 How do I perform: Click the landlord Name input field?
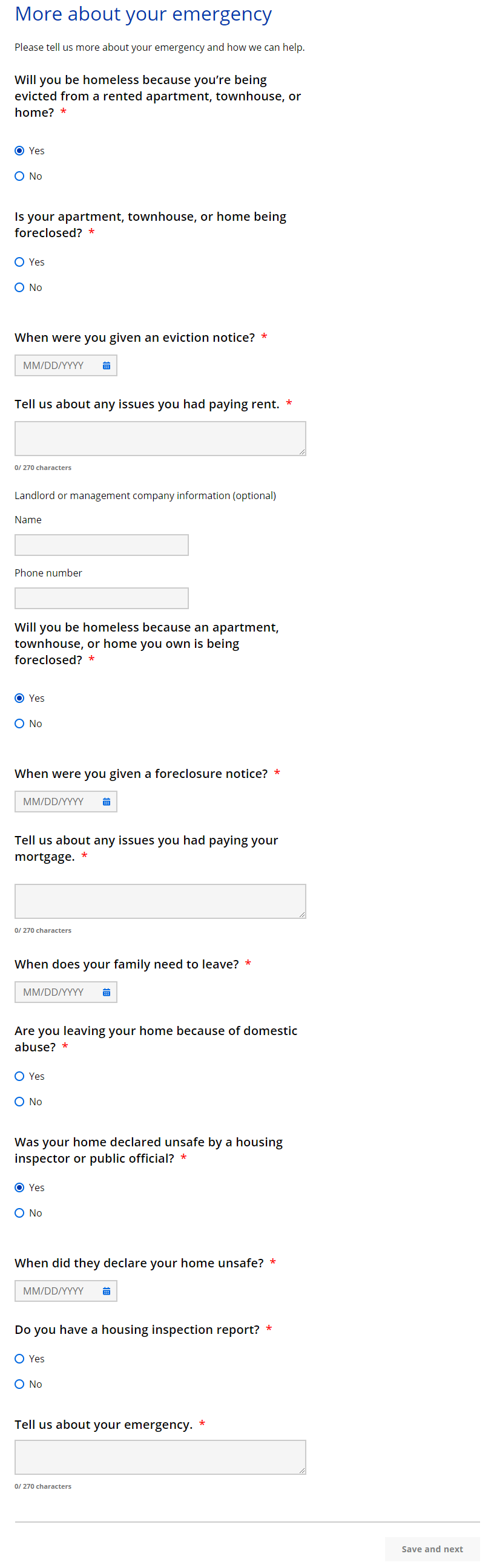(x=102, y=545)
